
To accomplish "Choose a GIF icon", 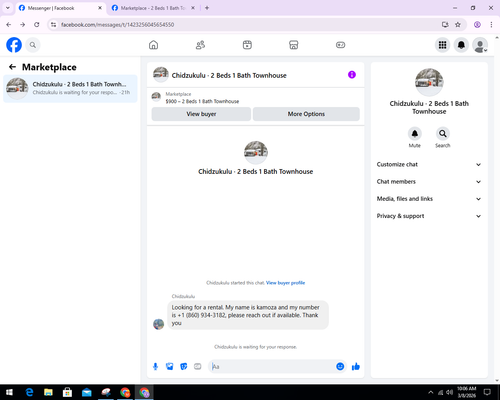I will (198, 367).
